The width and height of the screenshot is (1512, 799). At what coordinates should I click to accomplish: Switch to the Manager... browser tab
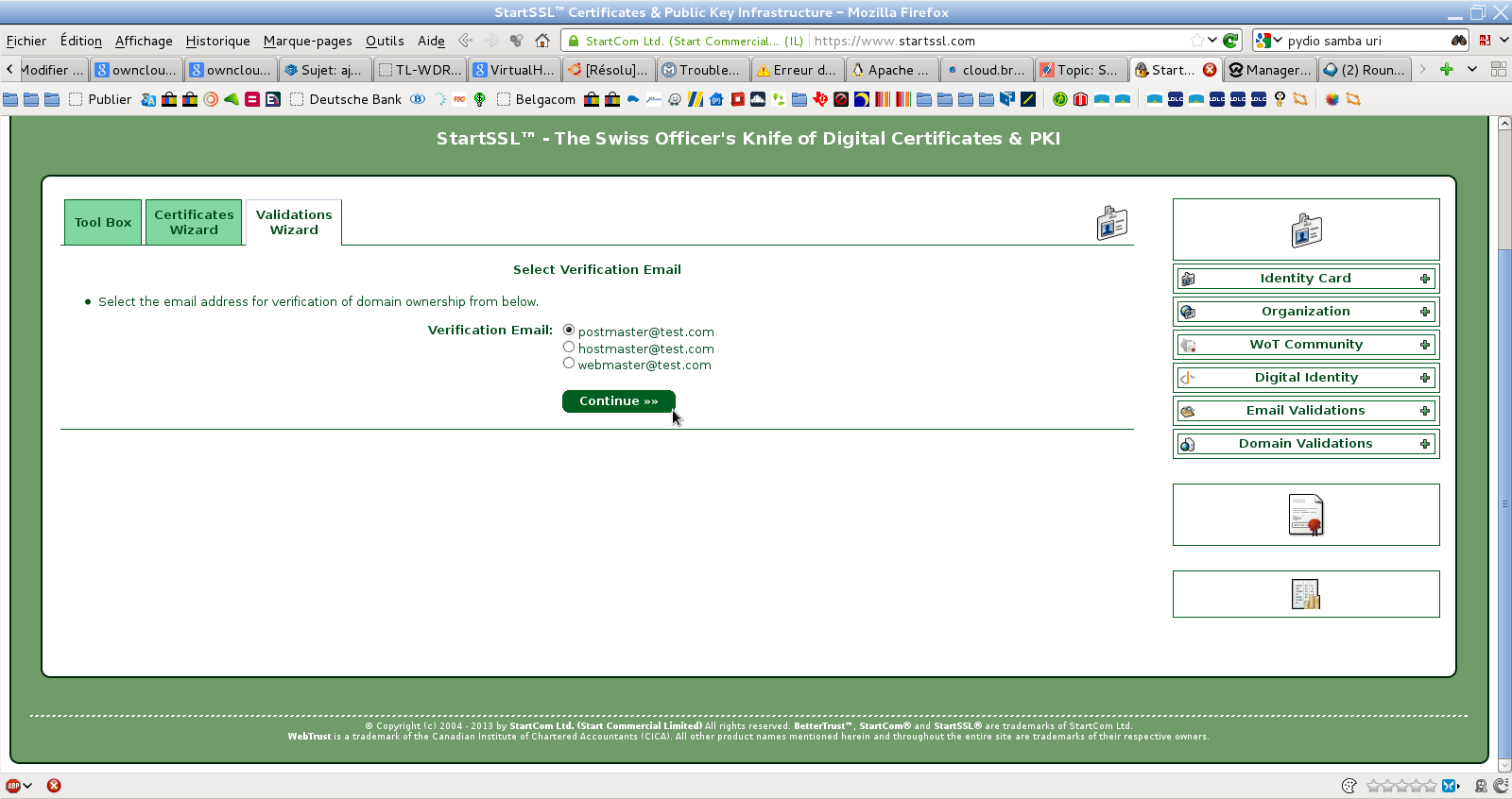point(1270,70)
